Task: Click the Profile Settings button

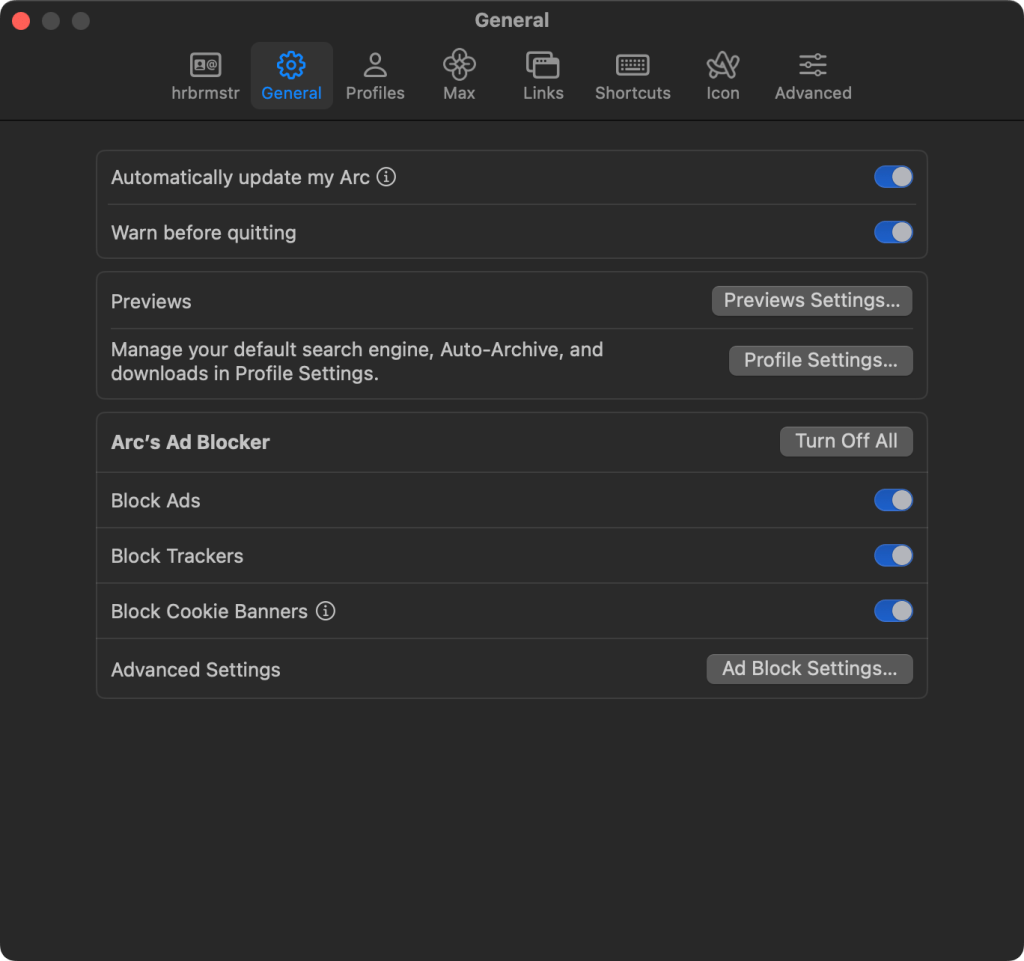Action: 820,360
